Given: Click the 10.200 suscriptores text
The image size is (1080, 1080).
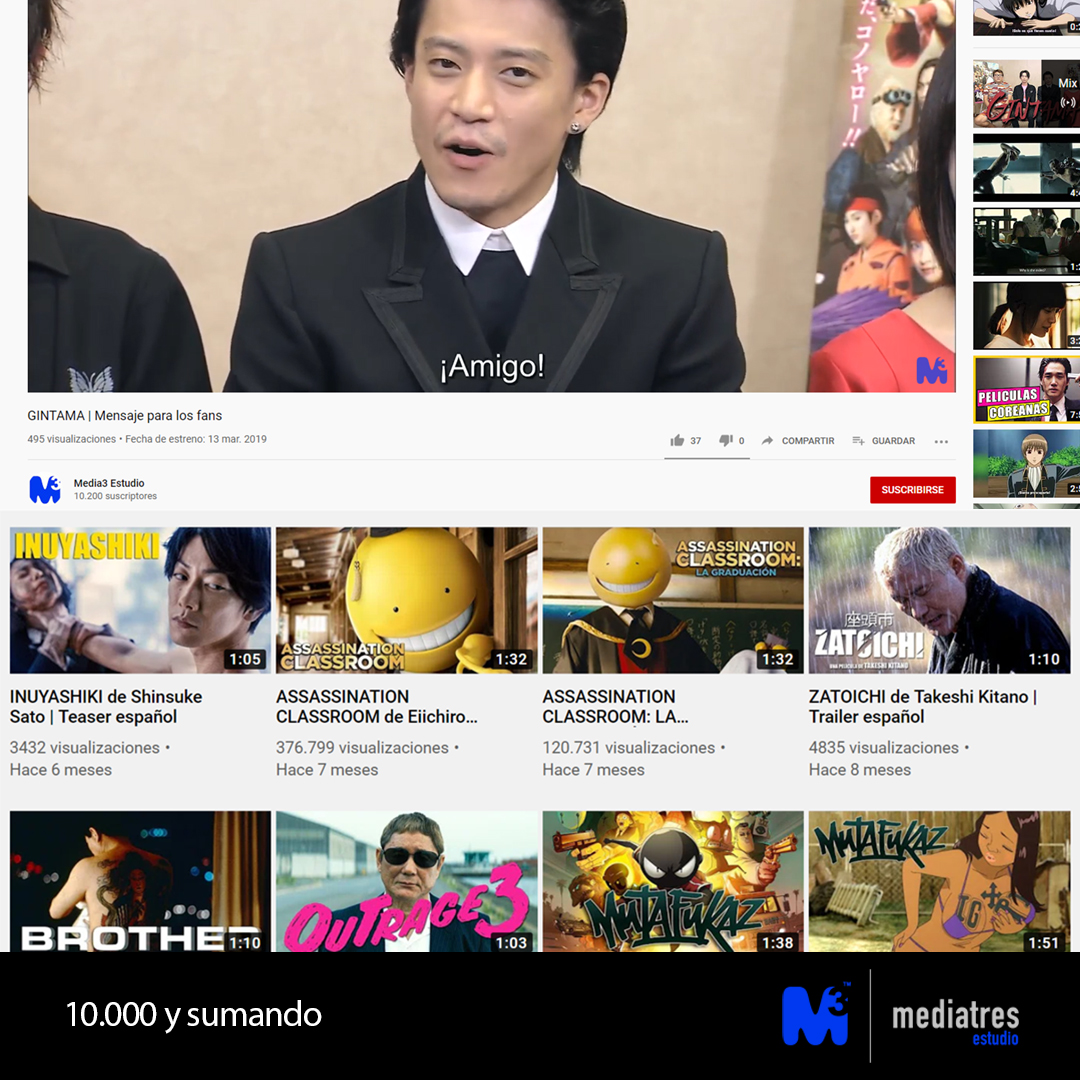Looking at the screenshot, I should 115,496.
